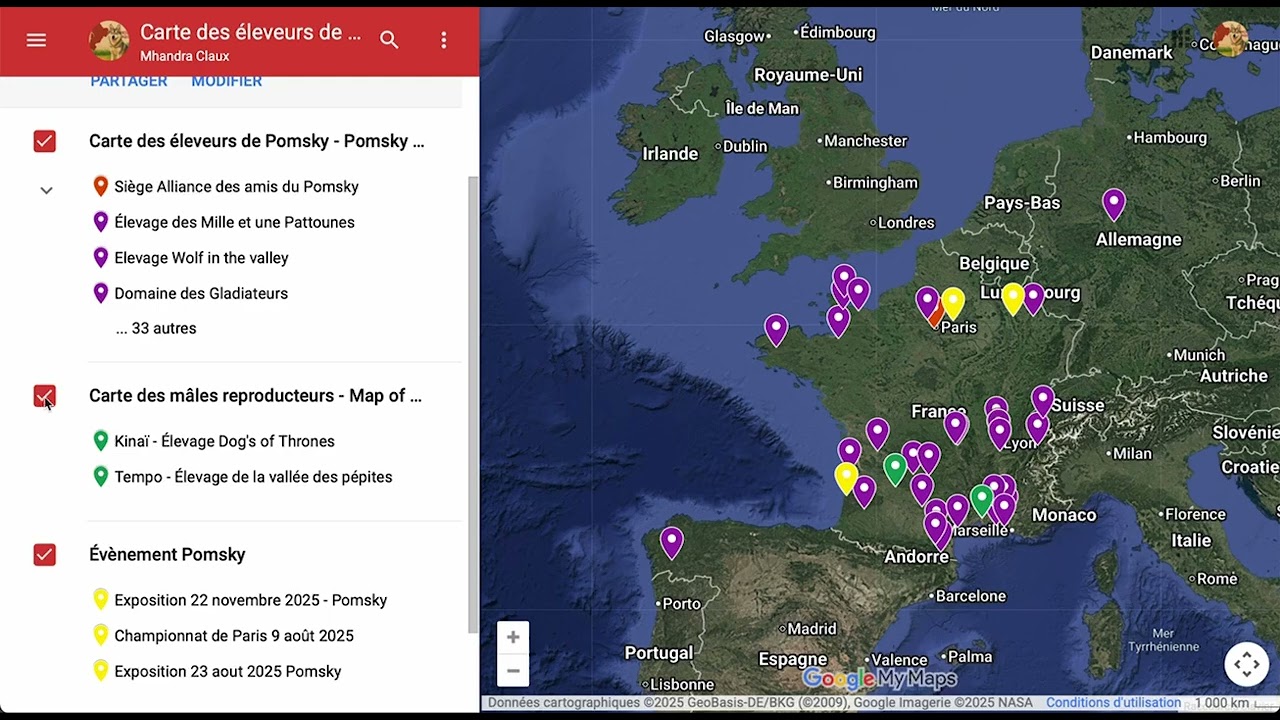Click the red pin beside Siège Alliance des amis
The height and width of the screenshot is (720, 1280).
tap(100, 185)
